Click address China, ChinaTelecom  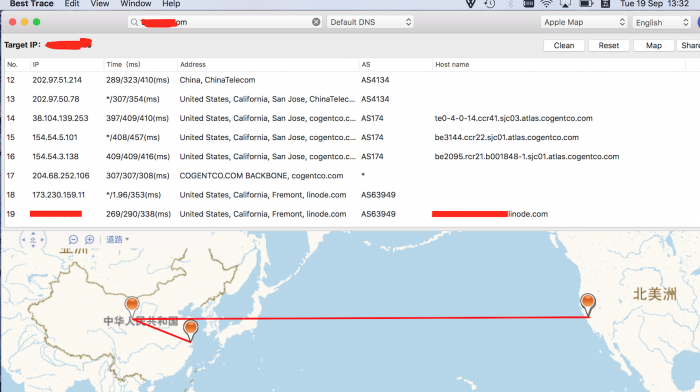pos(217,80)
